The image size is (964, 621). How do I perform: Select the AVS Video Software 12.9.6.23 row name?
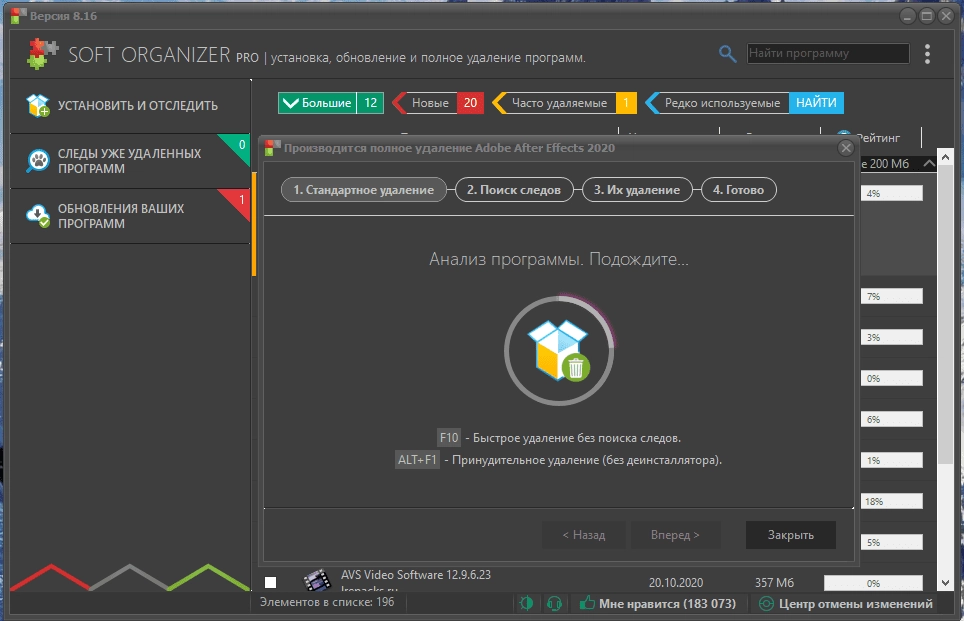click(416, 575)
